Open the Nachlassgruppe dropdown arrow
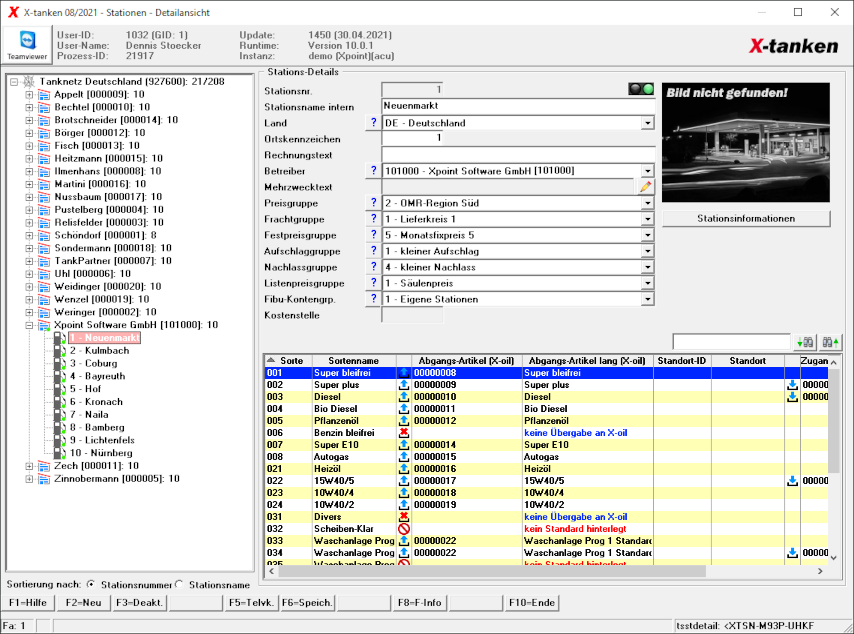 [647, 267]
